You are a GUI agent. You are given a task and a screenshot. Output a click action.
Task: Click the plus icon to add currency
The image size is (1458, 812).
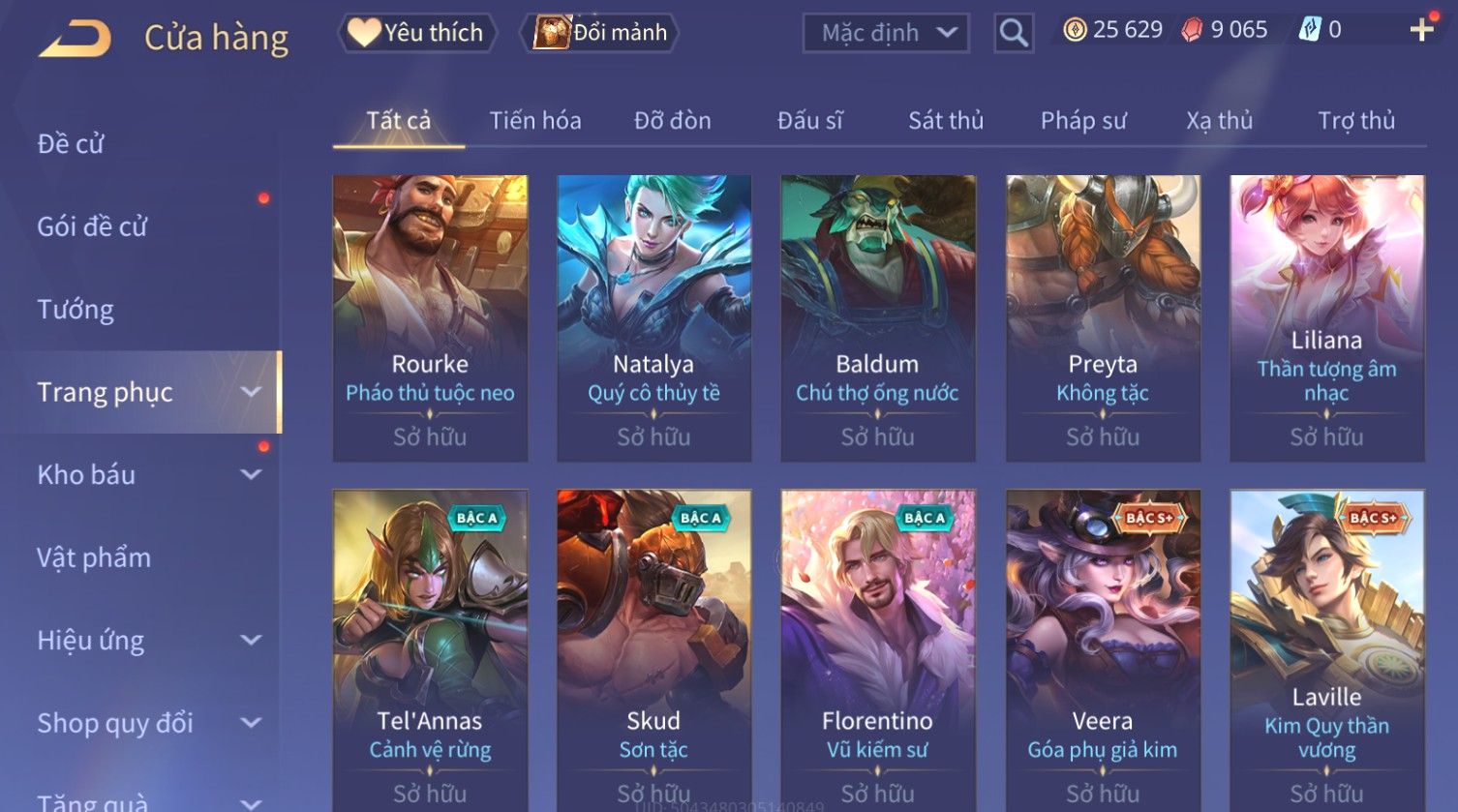coord(1421,30)
